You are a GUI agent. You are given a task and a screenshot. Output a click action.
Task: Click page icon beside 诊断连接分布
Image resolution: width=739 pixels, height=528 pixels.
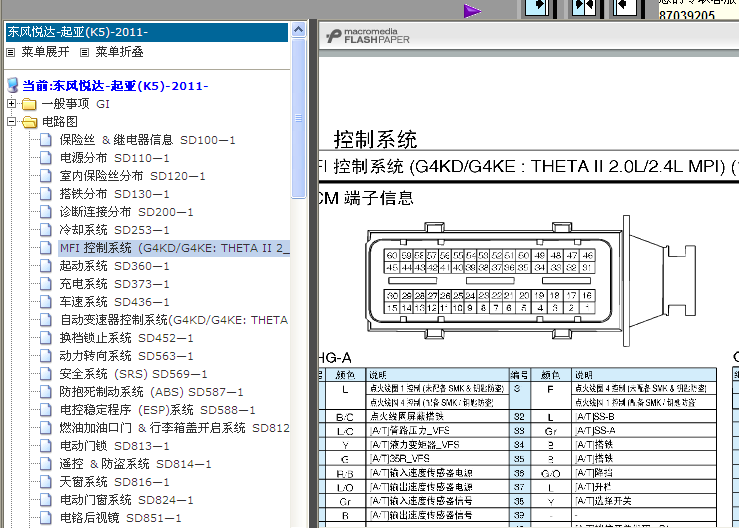click(x=46, y=212)
